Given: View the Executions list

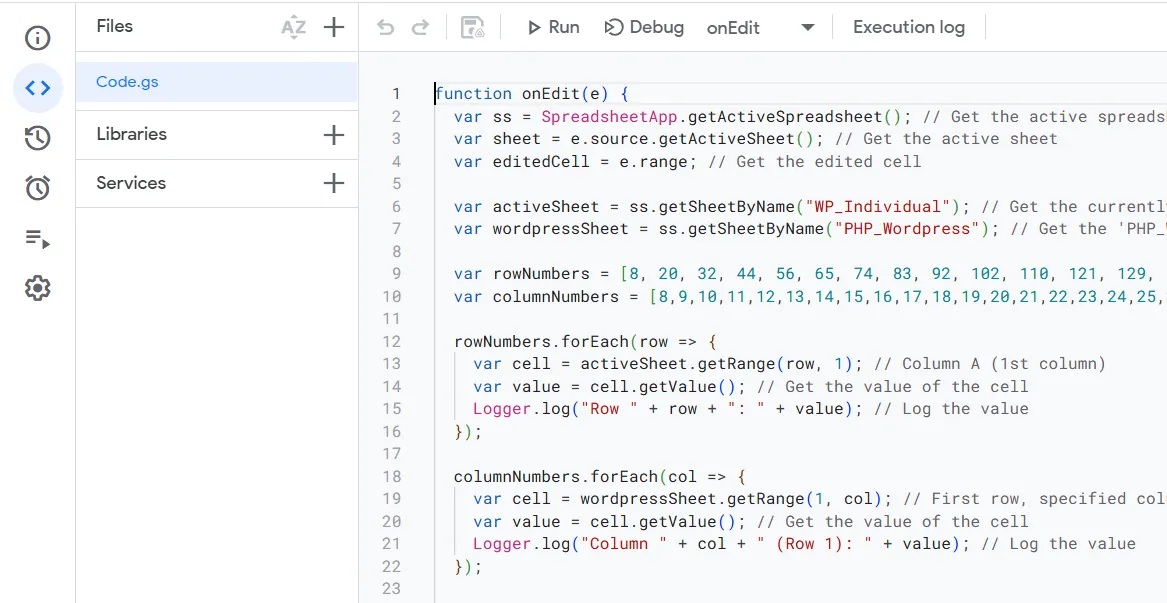Looking at the screenshot, I should click(x=37, y=238).
